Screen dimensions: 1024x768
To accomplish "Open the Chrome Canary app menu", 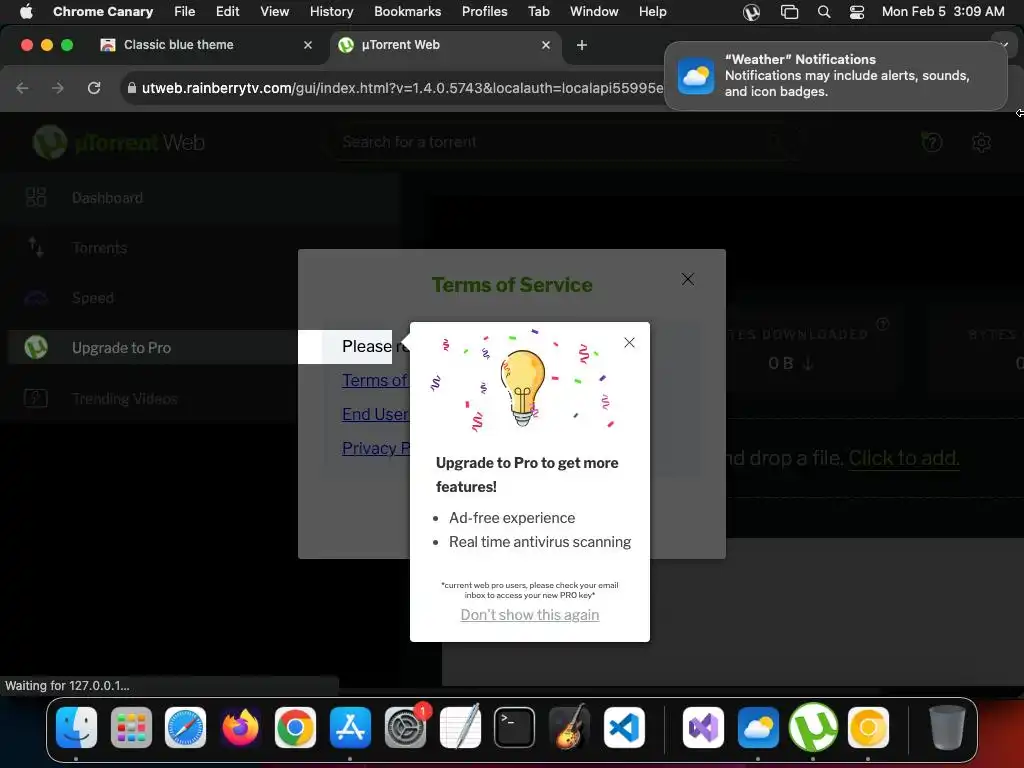I will pos(103,11).
